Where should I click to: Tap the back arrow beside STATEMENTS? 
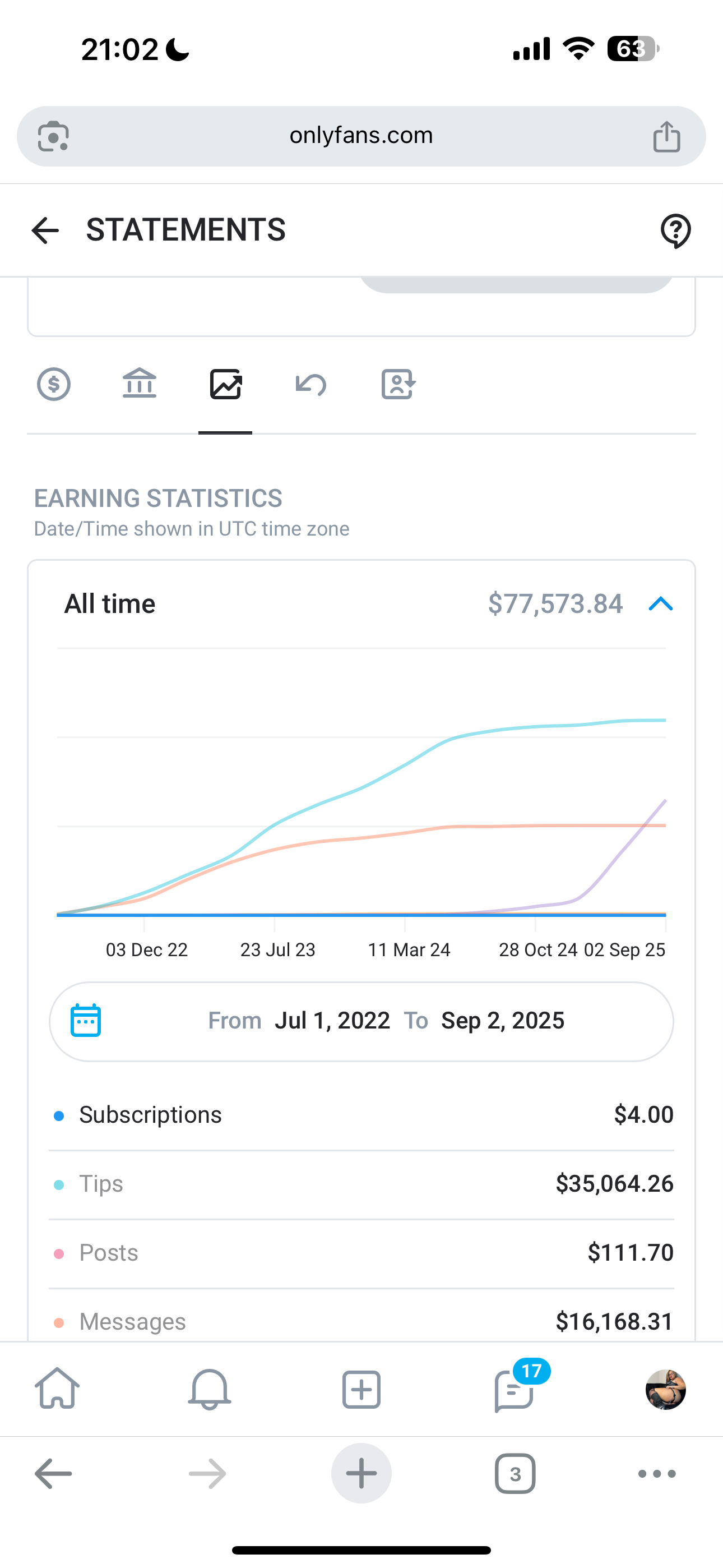(45, 230)
